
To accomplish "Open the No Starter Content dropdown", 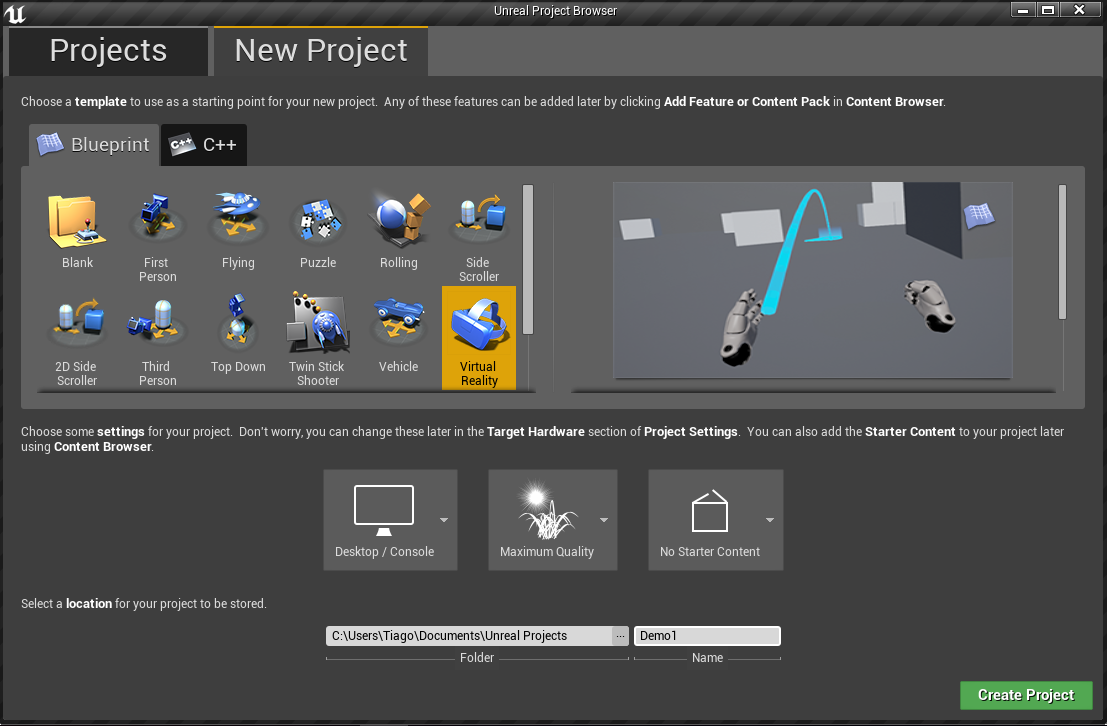I will click(x=715, y=520).
